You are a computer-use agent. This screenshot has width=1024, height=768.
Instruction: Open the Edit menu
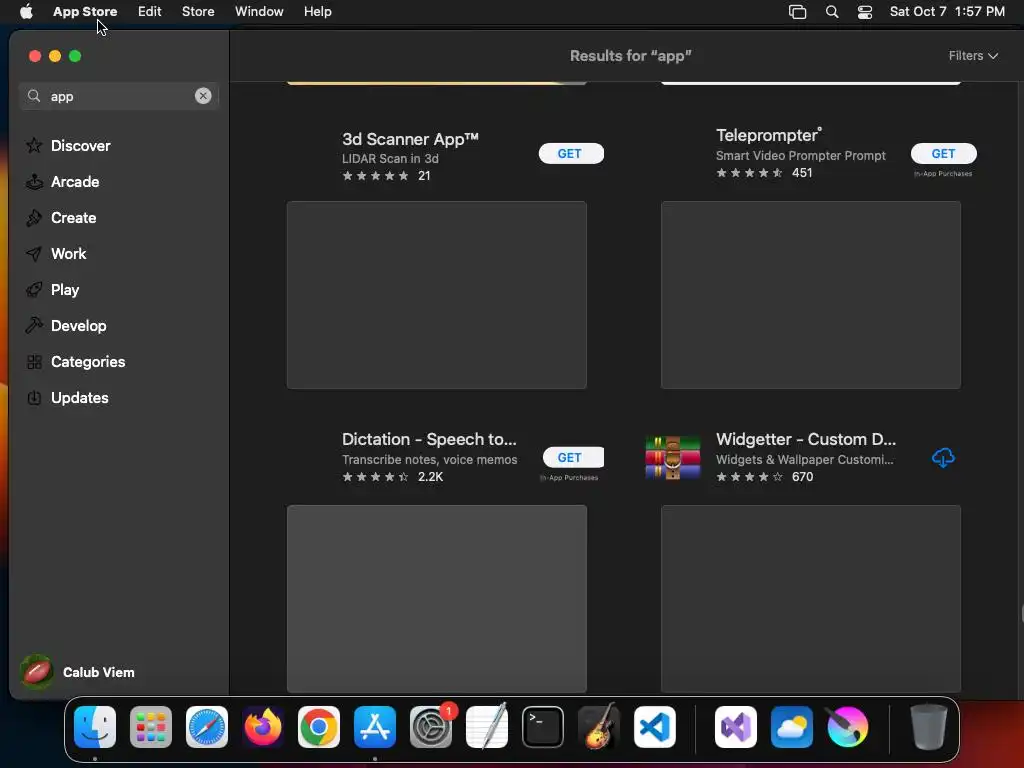(150, 12)
